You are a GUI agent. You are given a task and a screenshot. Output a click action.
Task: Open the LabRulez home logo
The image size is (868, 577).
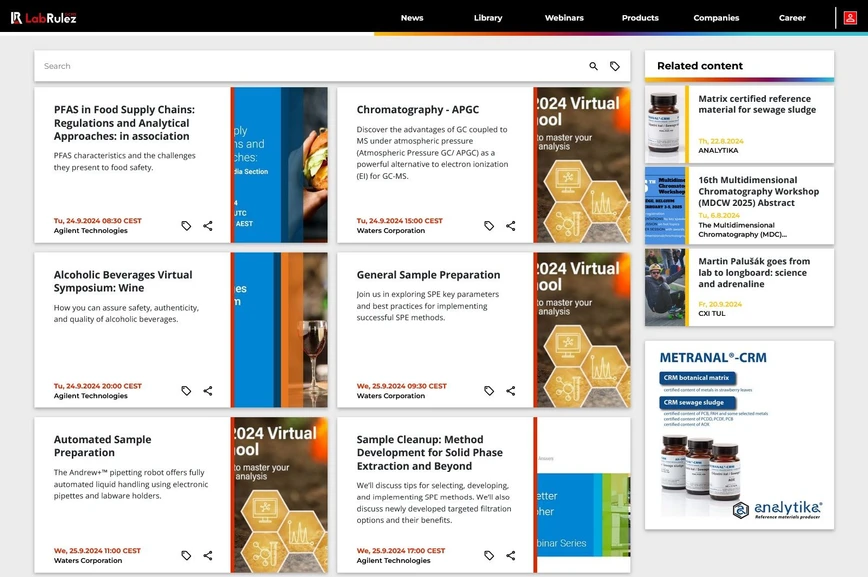coord(43,18)
